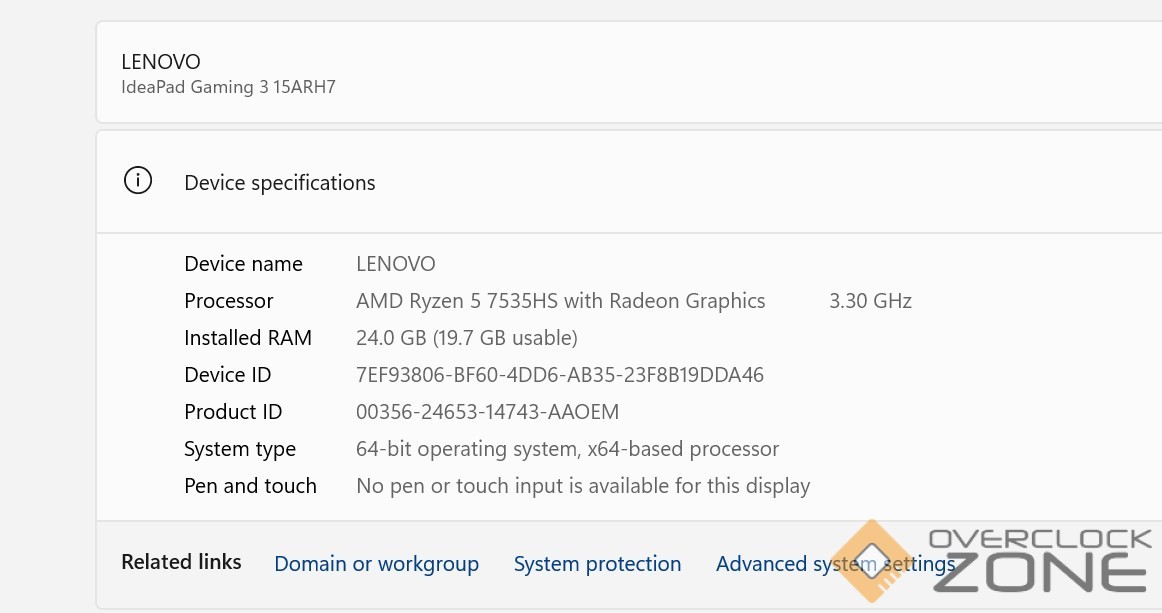Click the Product ID value 00356-24653-14743-AAOEM
Screen dimensions: 1162x613
(487, 412)
